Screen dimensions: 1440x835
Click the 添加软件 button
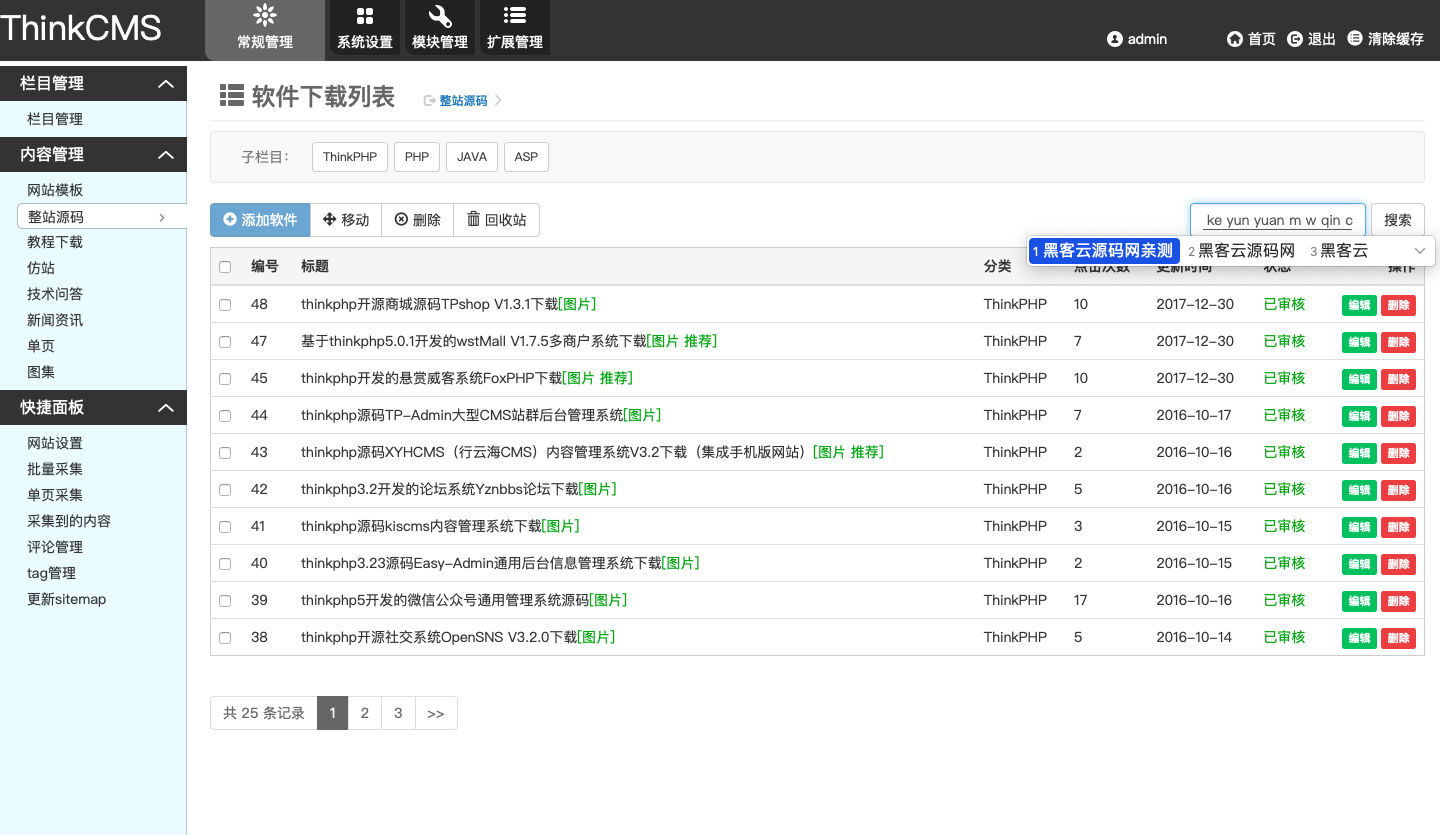(260, 220)
